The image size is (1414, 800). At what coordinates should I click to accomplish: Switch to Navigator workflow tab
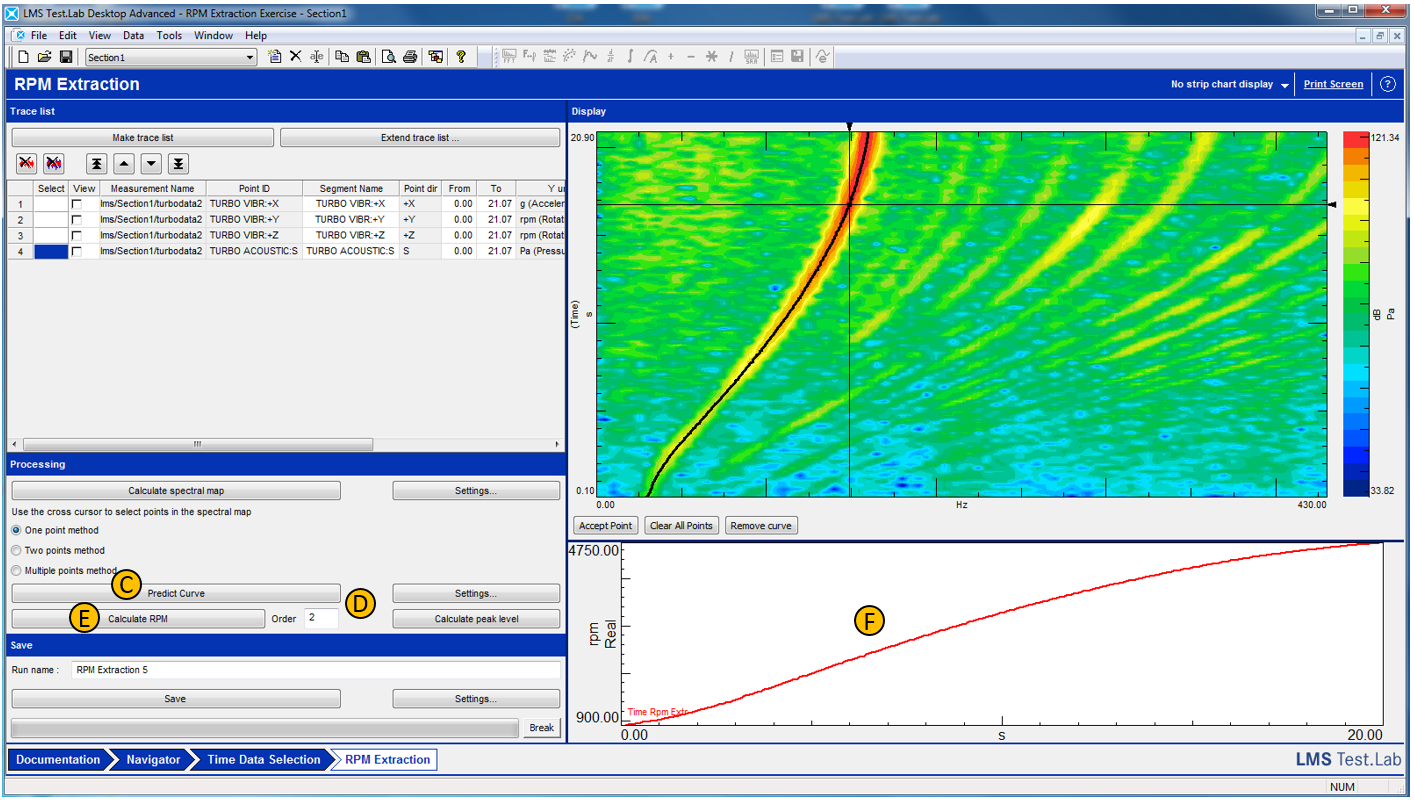point(153,760)
